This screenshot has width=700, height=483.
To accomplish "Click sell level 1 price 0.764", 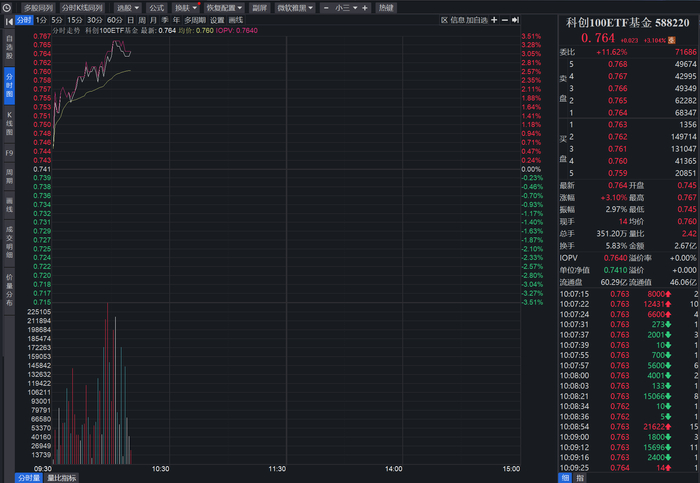I will 617,112.
